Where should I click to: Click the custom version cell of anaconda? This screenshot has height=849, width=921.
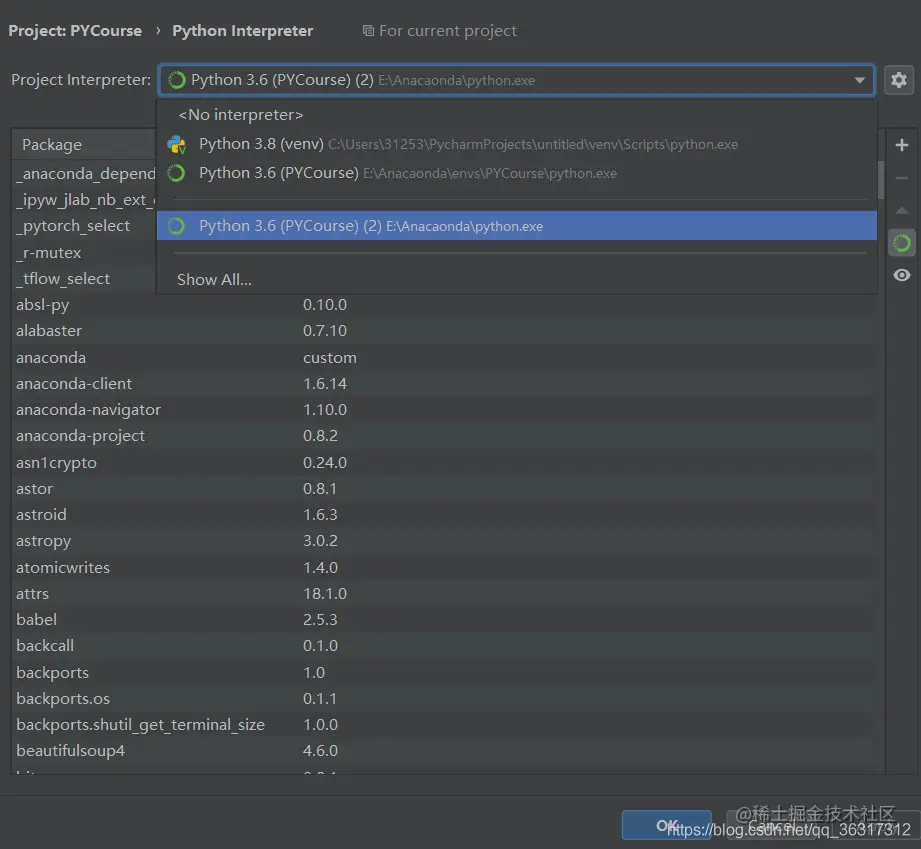[330, 357]
